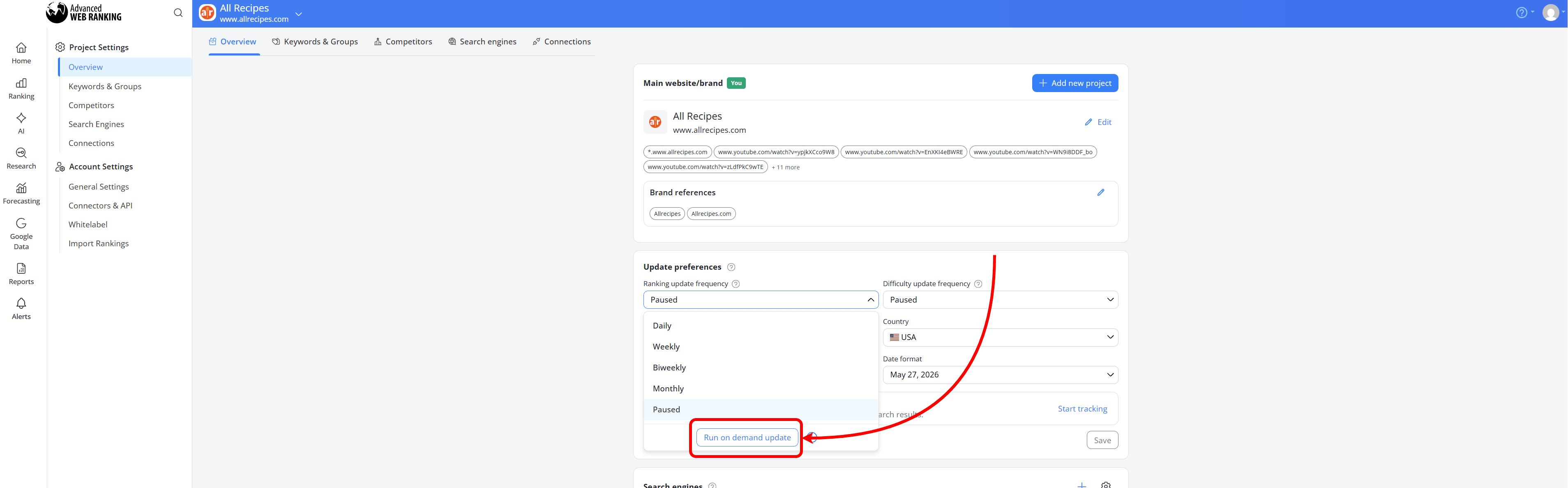
Task: Edit Brand references with pencil icon
Action: point(1100,192)
